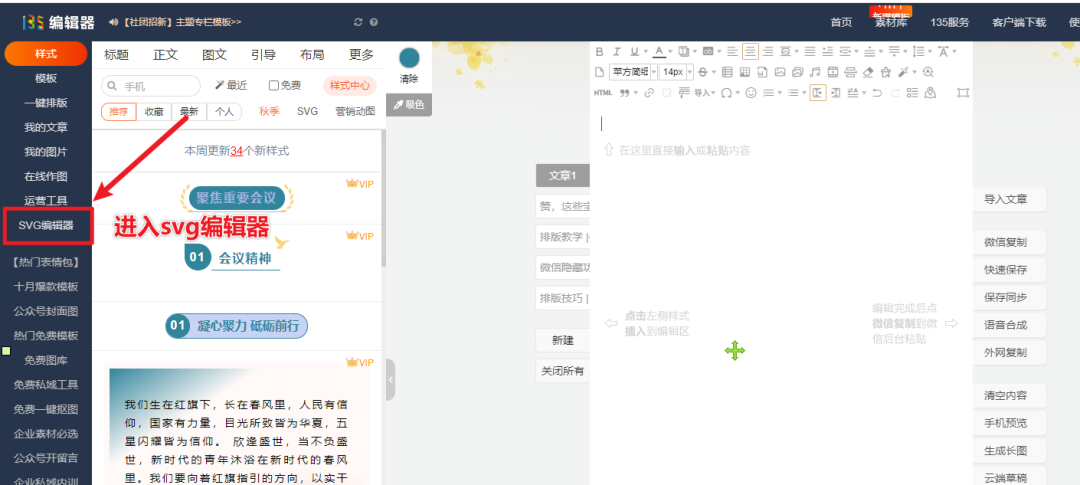Insert video with the film icon
This screenshot has width=1080, height=485.
pos(833,72)
